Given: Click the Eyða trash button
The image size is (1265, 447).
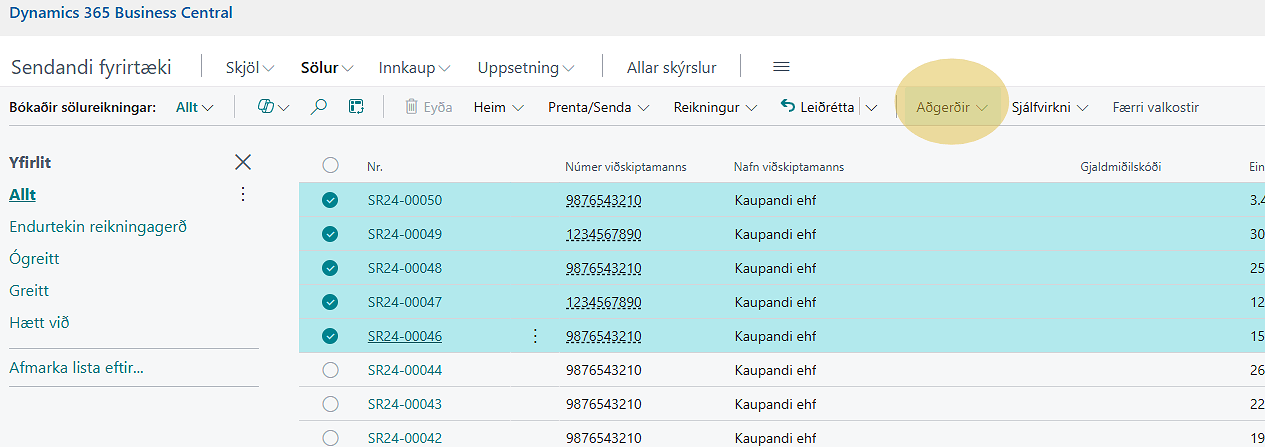Looking at the screenshot, I should point(428,107).
